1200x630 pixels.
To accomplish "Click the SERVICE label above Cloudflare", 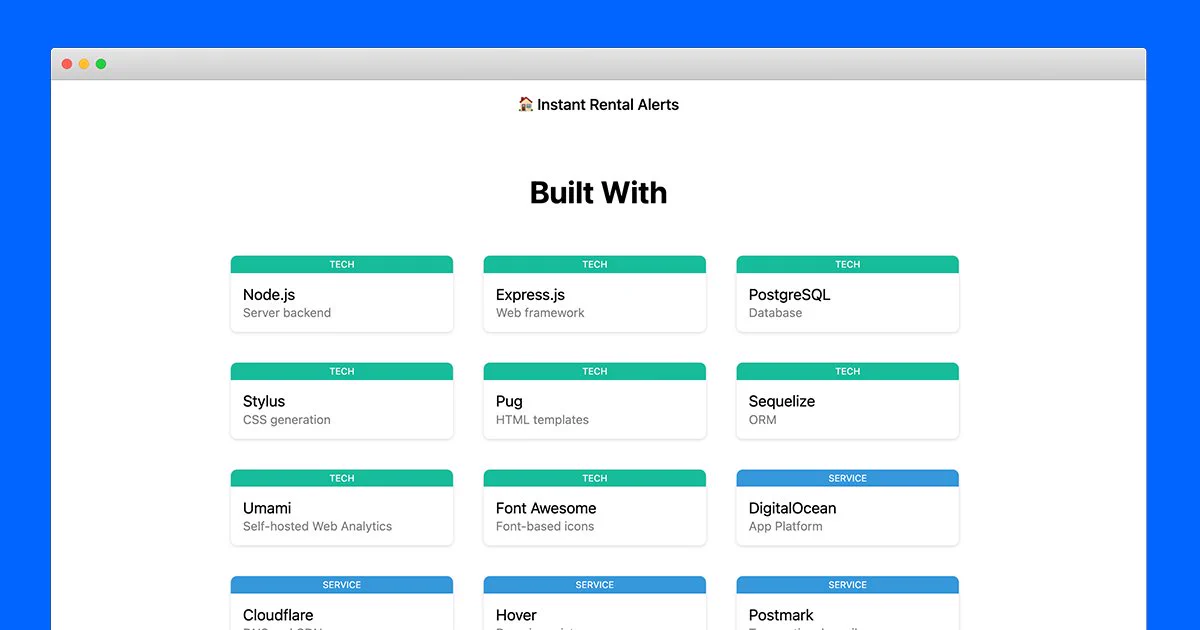I will coord(342,586).
